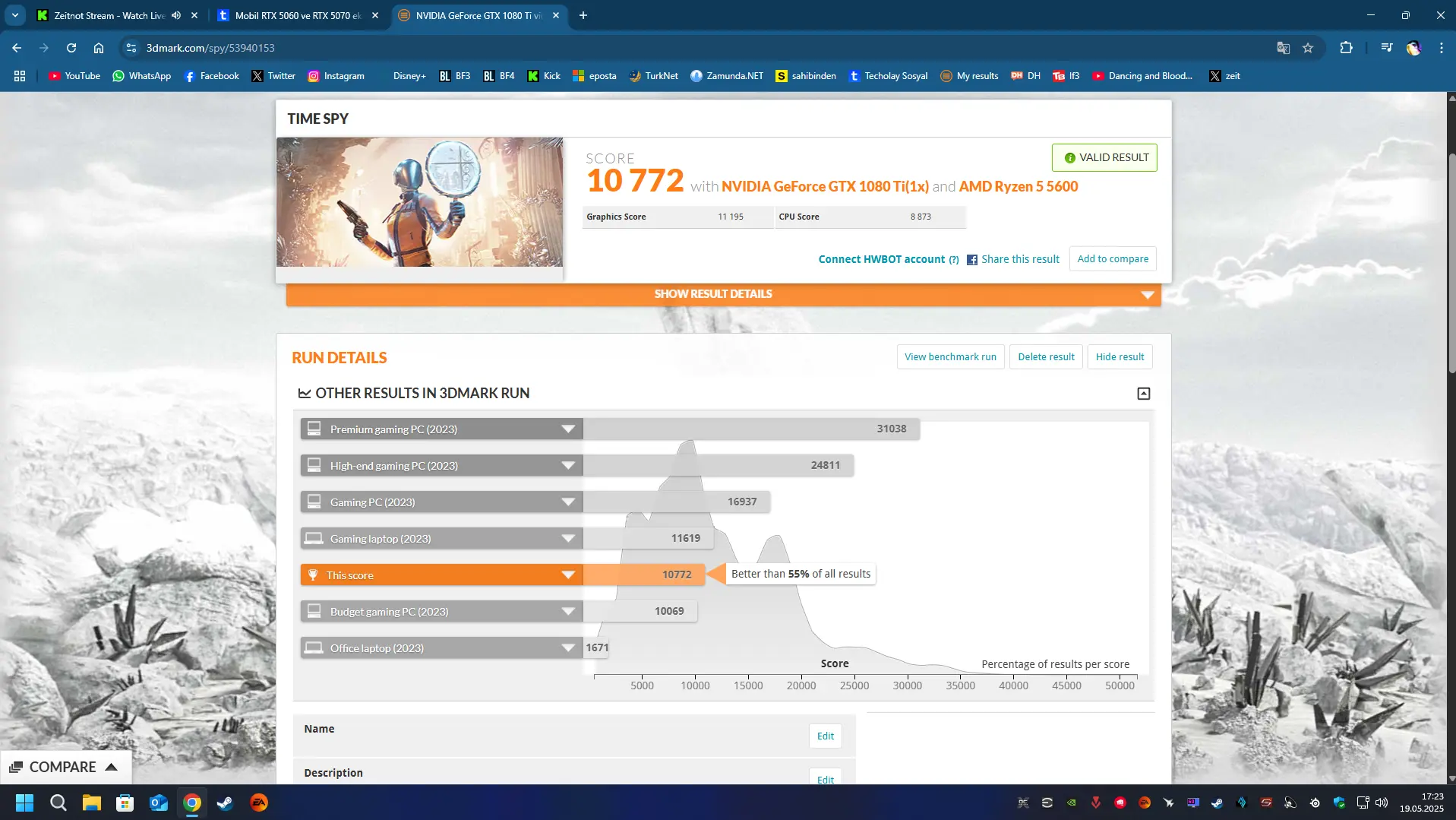Open Windows taskbar search
This screenshot has height=820, width=1456.
coord(58,803)
